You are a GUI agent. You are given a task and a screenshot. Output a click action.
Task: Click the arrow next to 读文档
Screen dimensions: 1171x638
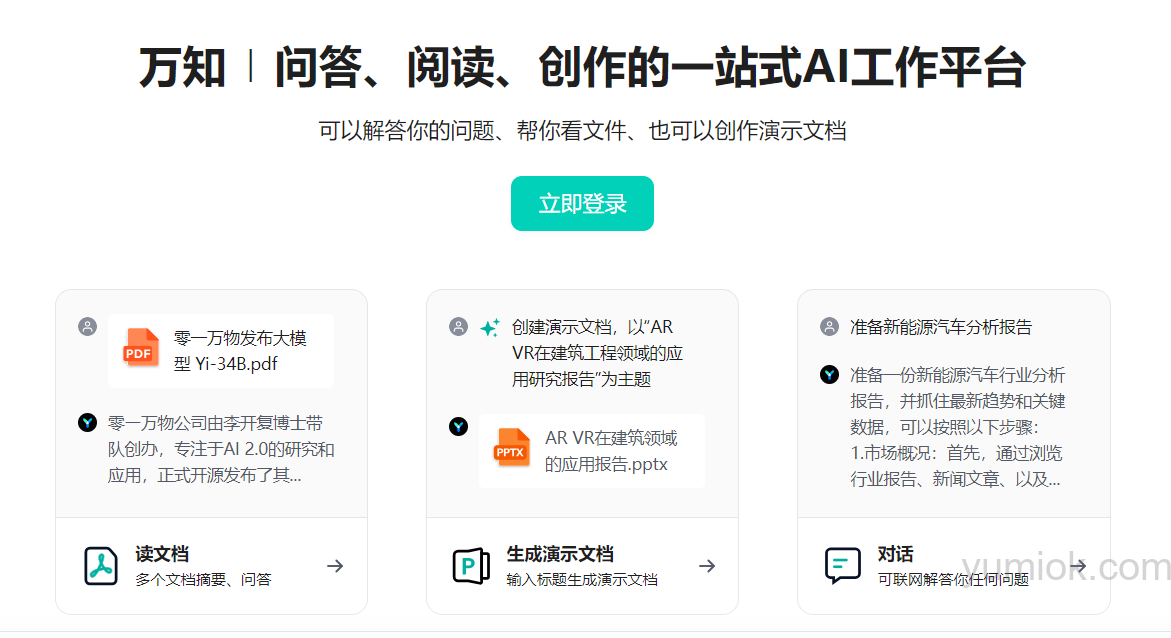(x=335, y=566)
